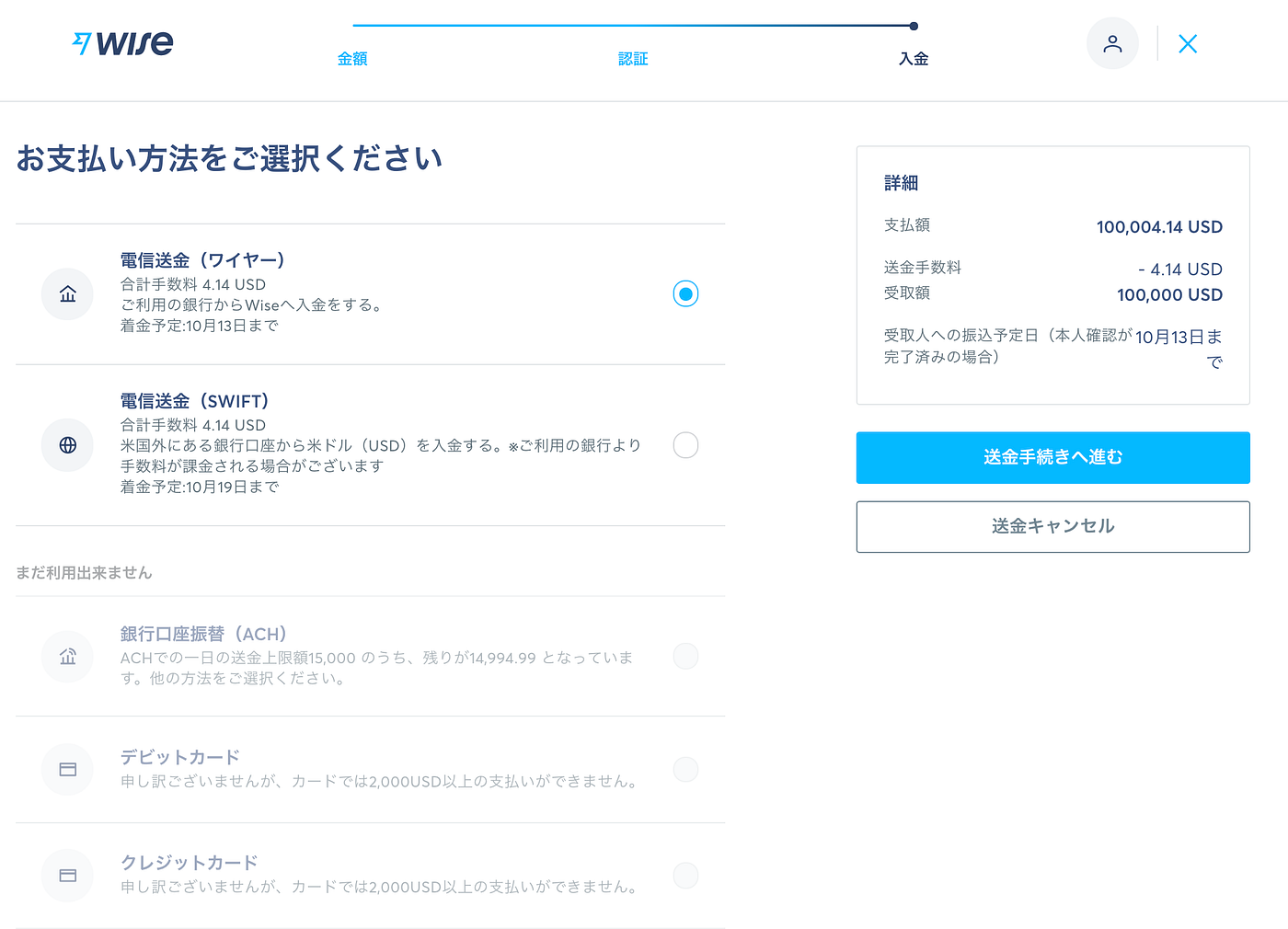Viewport: 1288px width, 929px height.
Task: Click the ACH daily limit description
Action: point(376,668)
